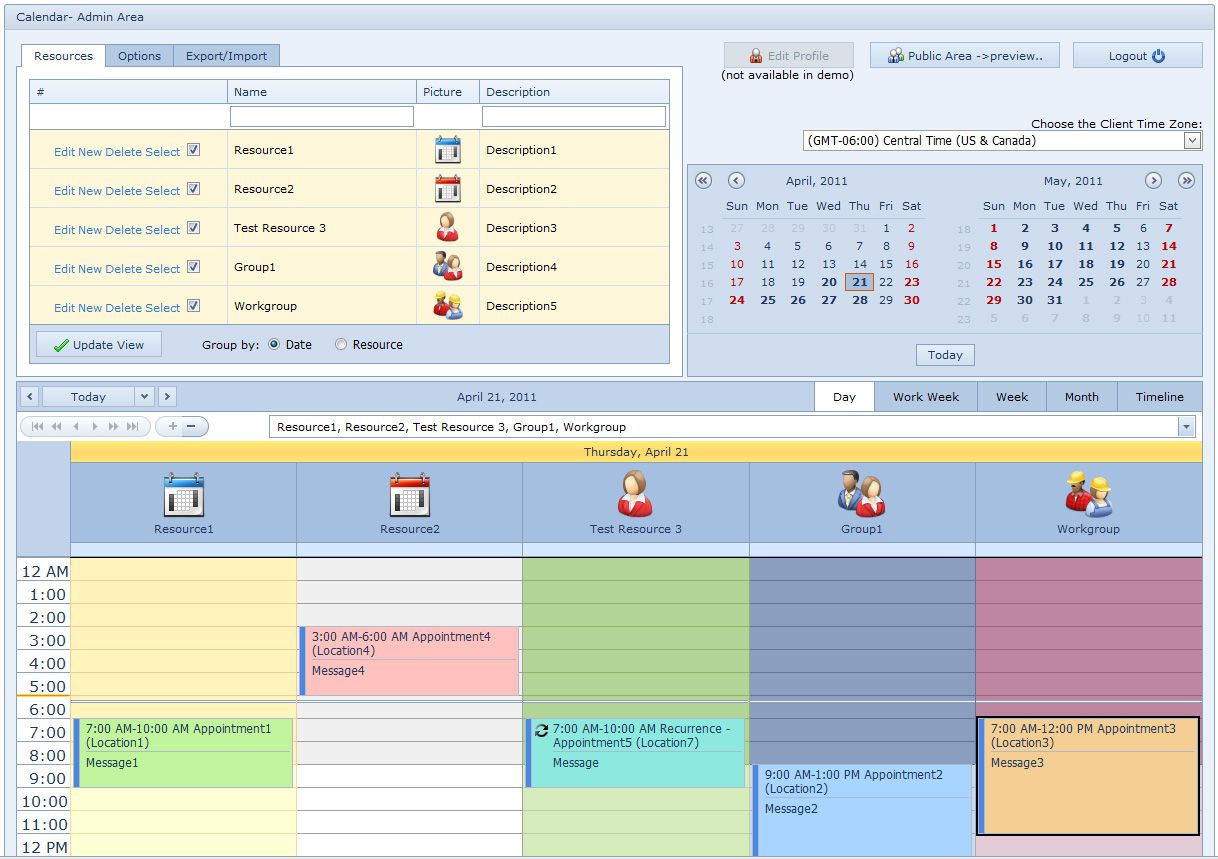Click the zoom-in plus icon on the scheduler toolbar
The image size is (1218, 859).
[172, 426]
